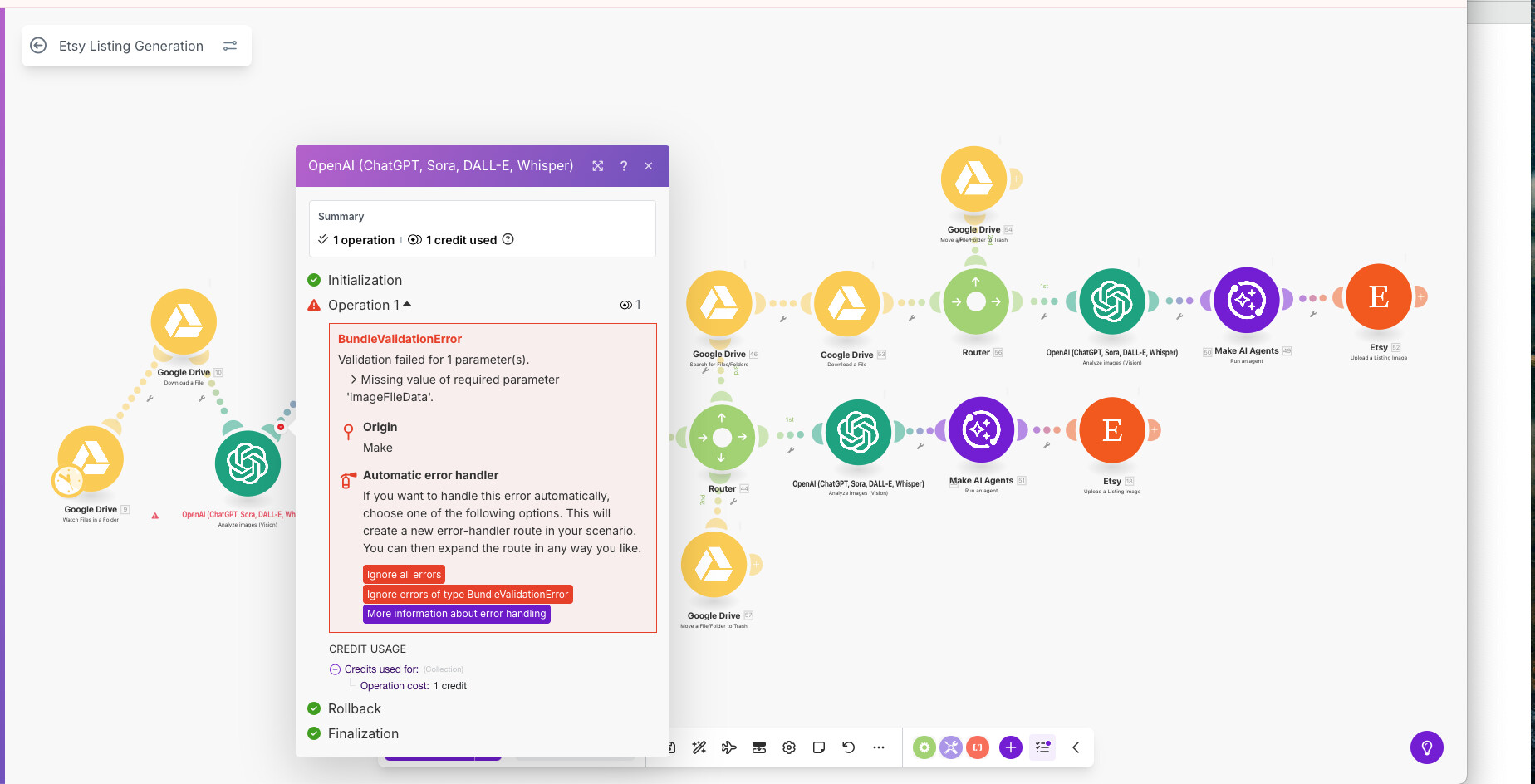This screenshot has height=784, width=1535.
Task: Open the Google Drive Move to Trash module numbered 64
Action: [x=974, y=179]
